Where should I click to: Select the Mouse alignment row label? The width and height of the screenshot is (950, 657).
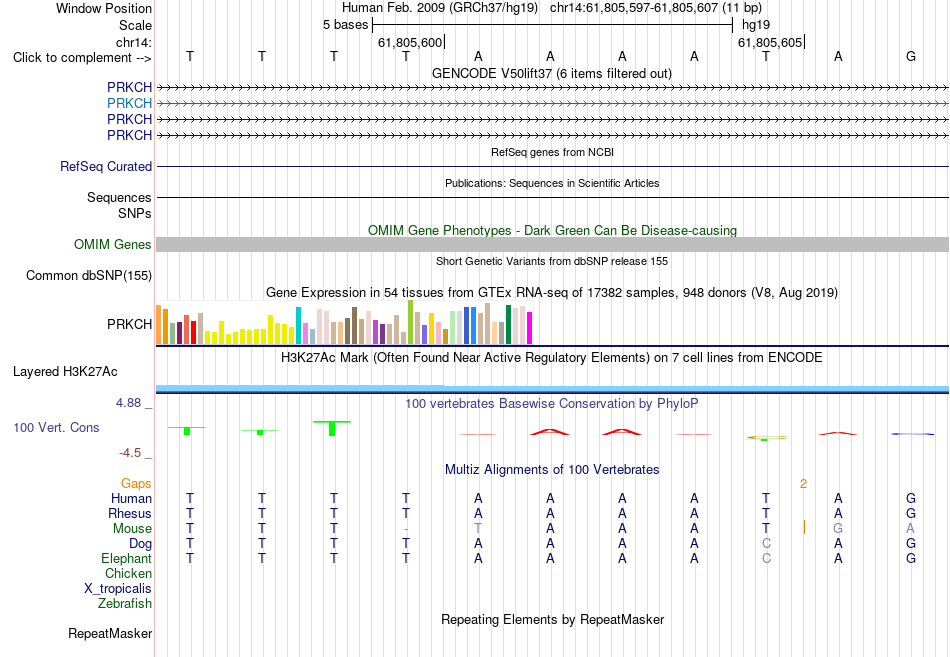(132, 529)
